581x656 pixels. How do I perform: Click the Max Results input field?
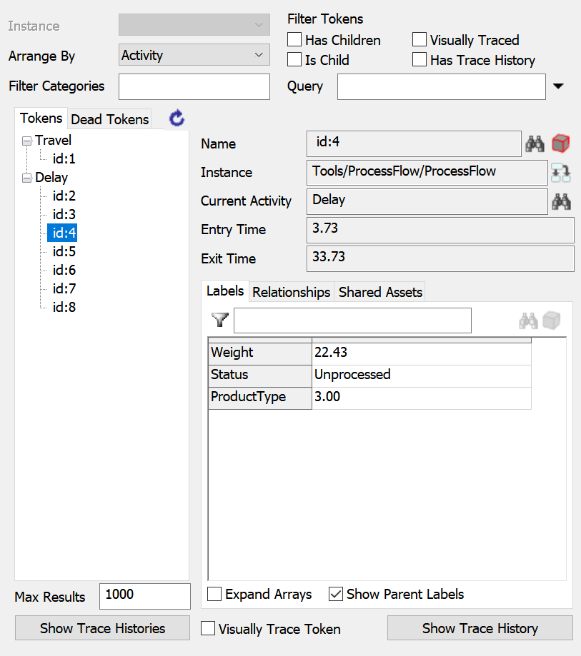tap(145, 596)
